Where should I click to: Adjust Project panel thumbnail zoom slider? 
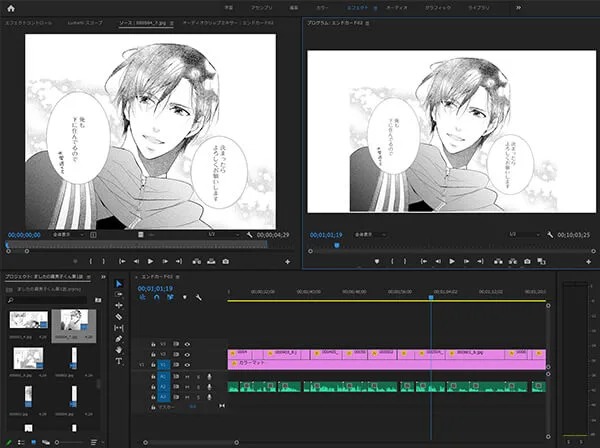point(57,442)
